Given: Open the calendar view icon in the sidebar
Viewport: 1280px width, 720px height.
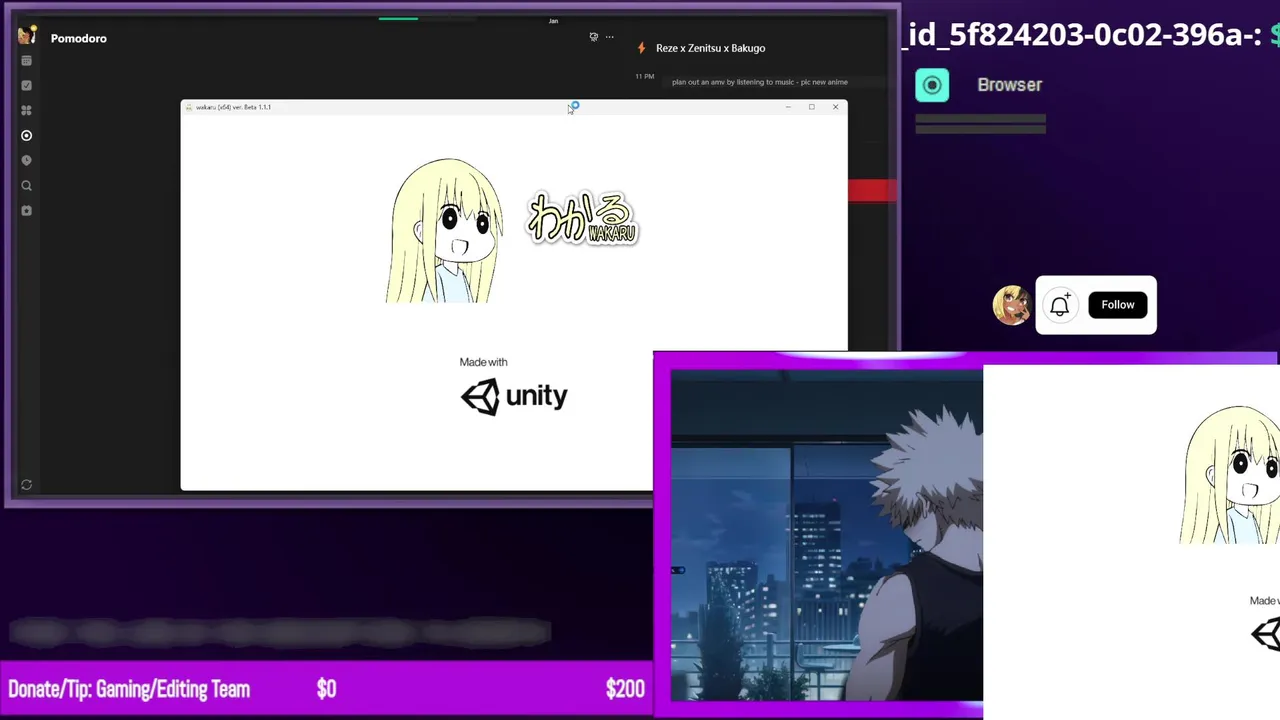Looking at the screenshot, I should [x=27, y=61].
